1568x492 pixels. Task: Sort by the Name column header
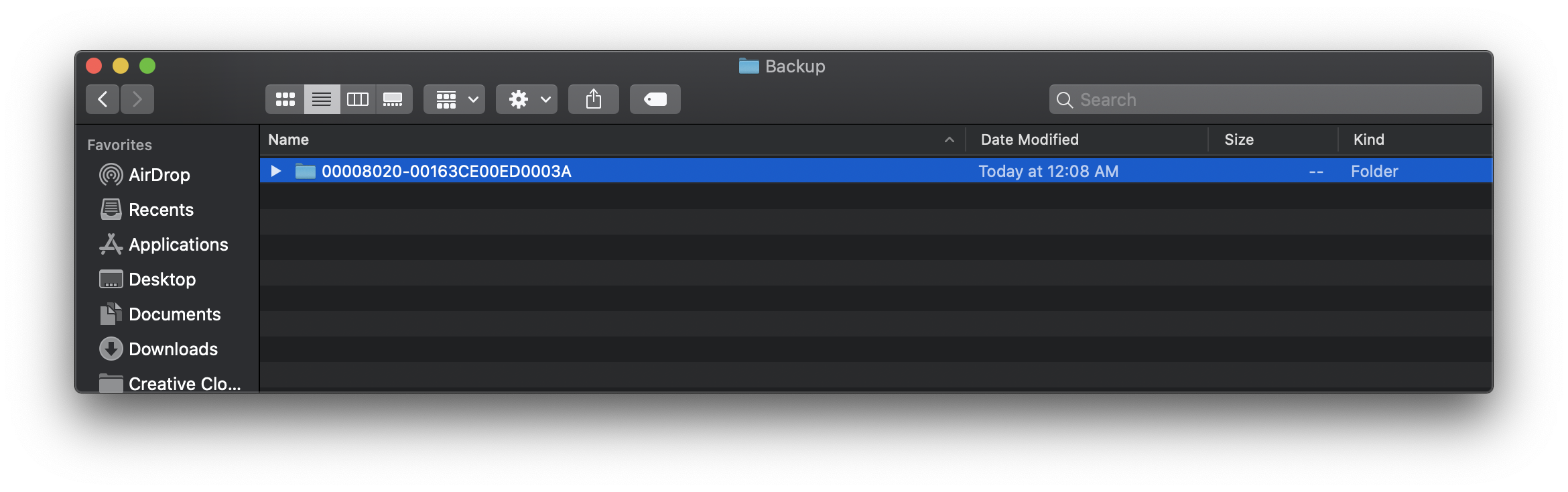click(x=289, y=139)
